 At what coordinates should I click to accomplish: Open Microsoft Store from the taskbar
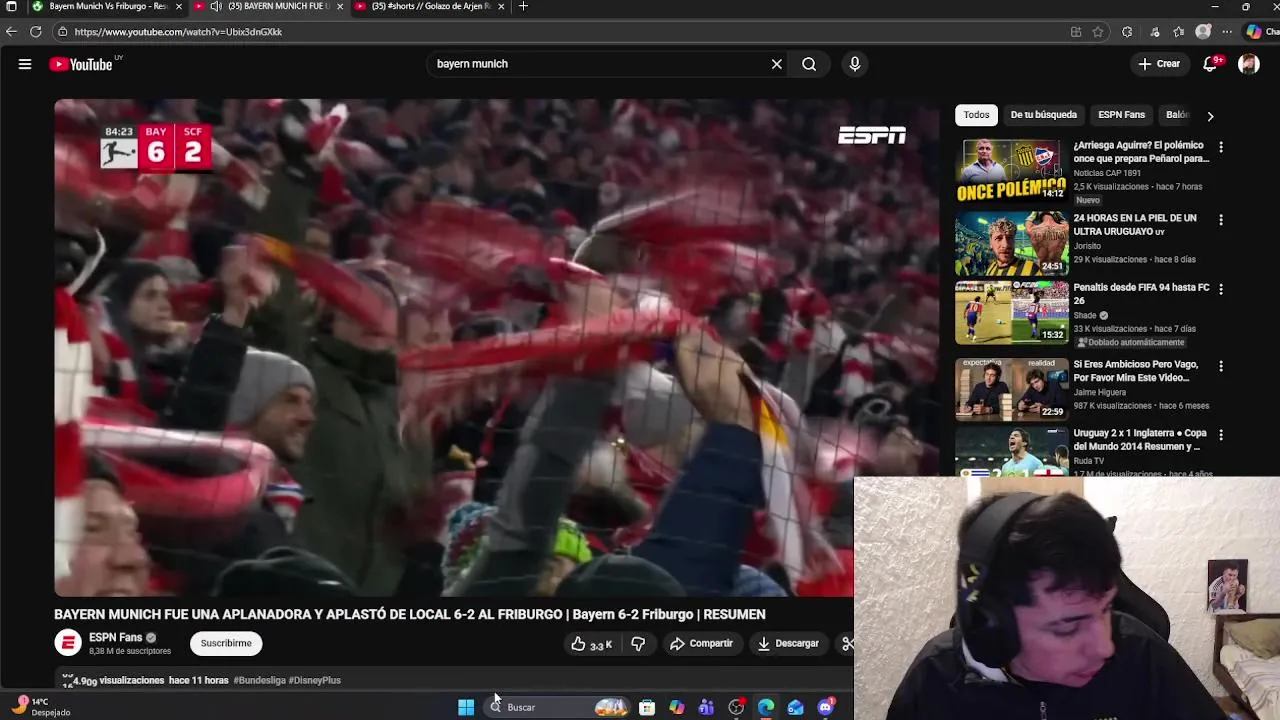tap(647, 707)
